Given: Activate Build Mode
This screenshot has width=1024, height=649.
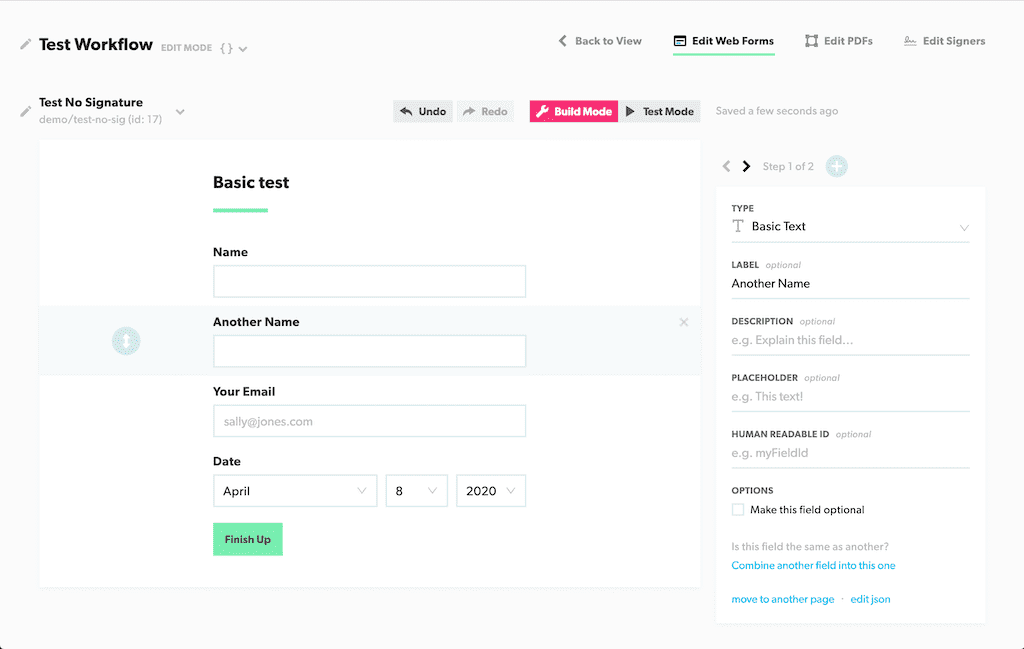Looking at the screenshot, I should click(x=573, y=111).
